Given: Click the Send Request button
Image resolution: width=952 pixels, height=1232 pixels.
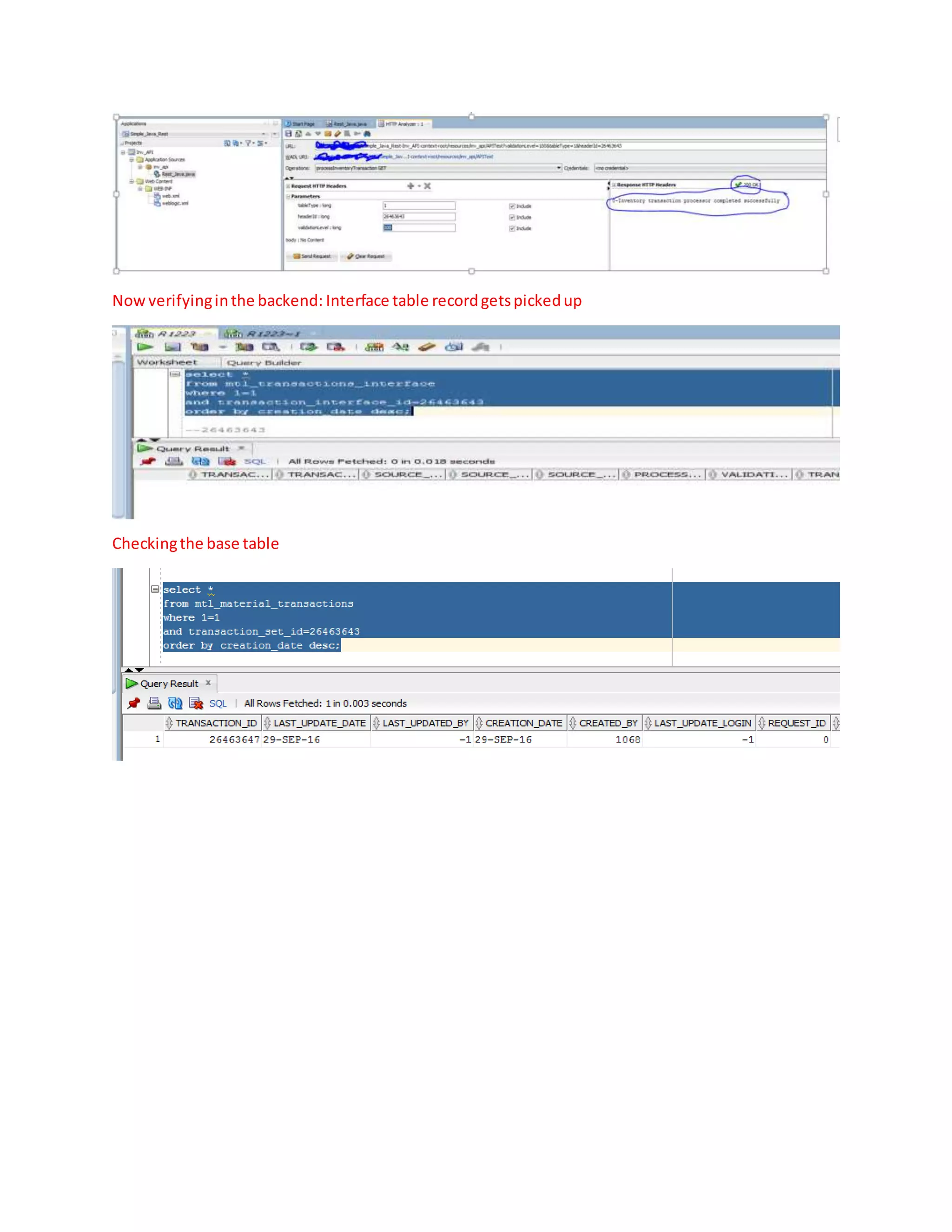Looking at the screenshot, I should tap(312, 256).
